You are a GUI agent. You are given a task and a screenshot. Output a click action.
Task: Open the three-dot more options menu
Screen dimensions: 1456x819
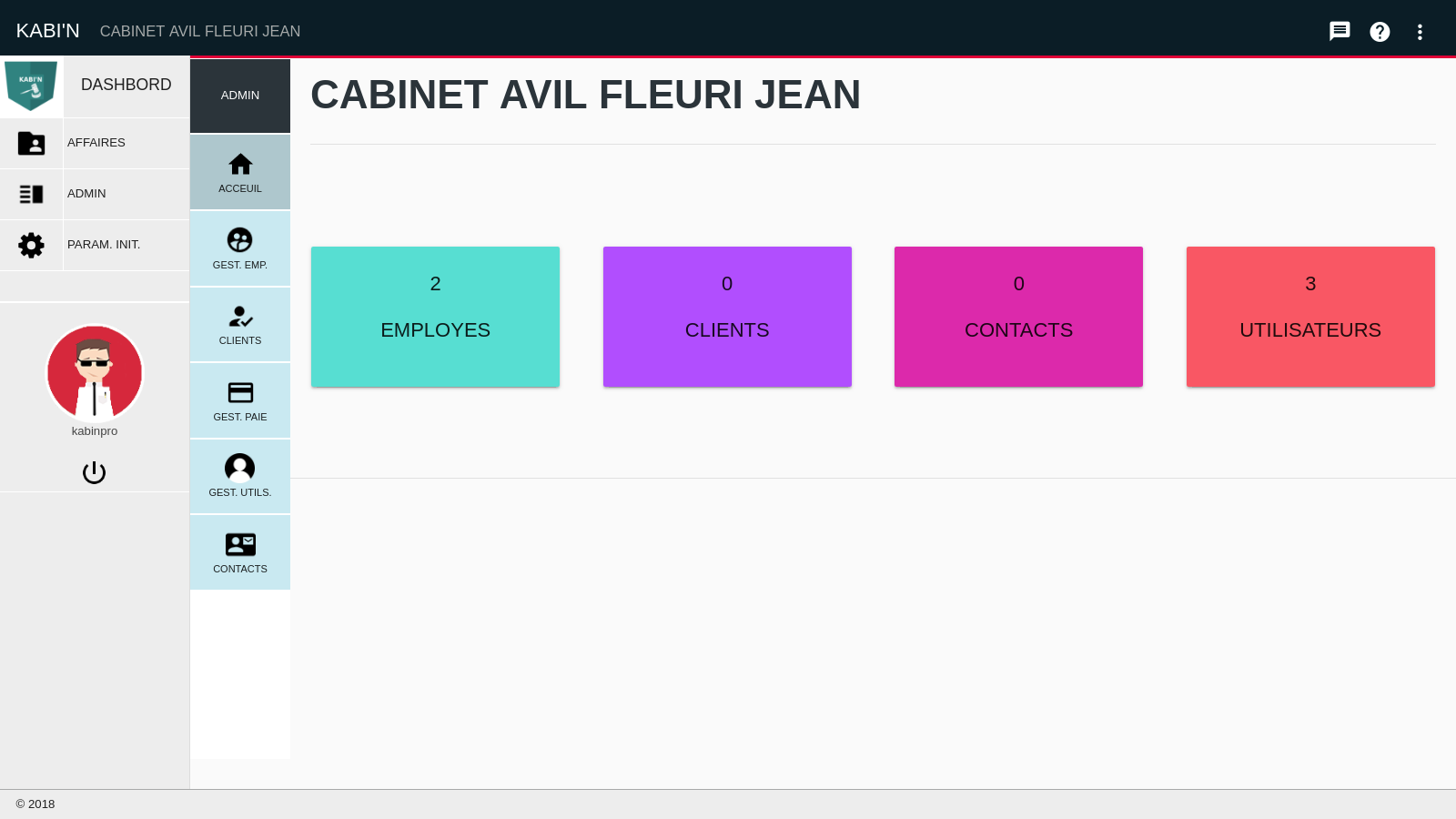tap(1420, 32)
